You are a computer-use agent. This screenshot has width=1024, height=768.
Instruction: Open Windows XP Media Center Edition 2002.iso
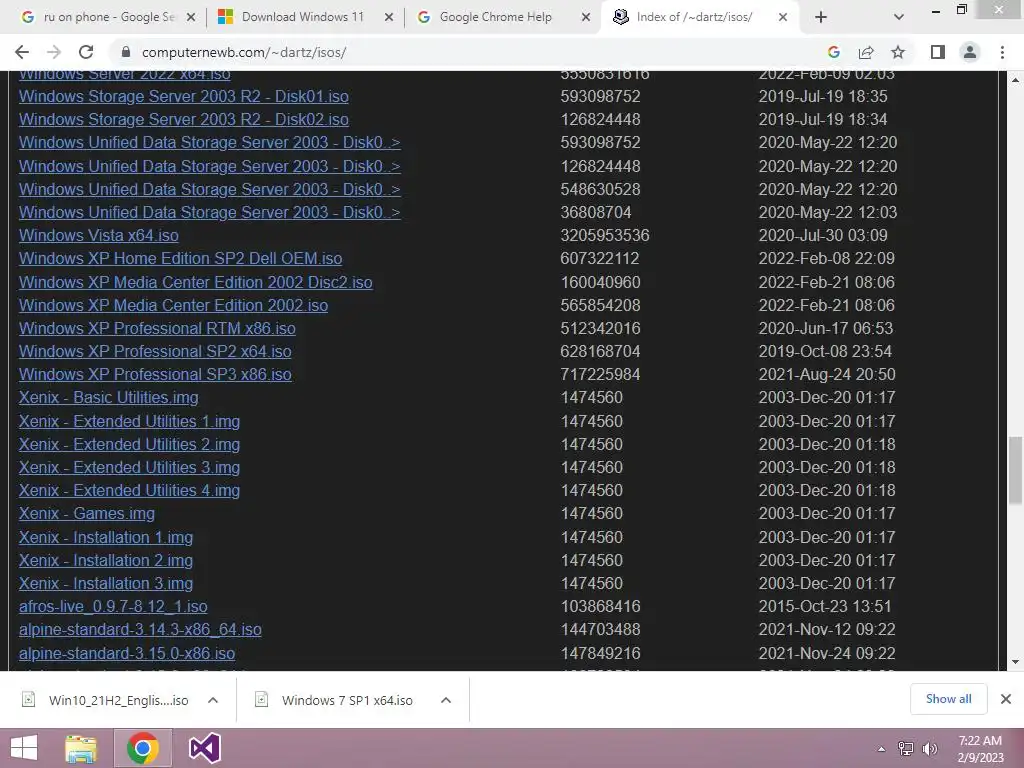tap(173, 306)
